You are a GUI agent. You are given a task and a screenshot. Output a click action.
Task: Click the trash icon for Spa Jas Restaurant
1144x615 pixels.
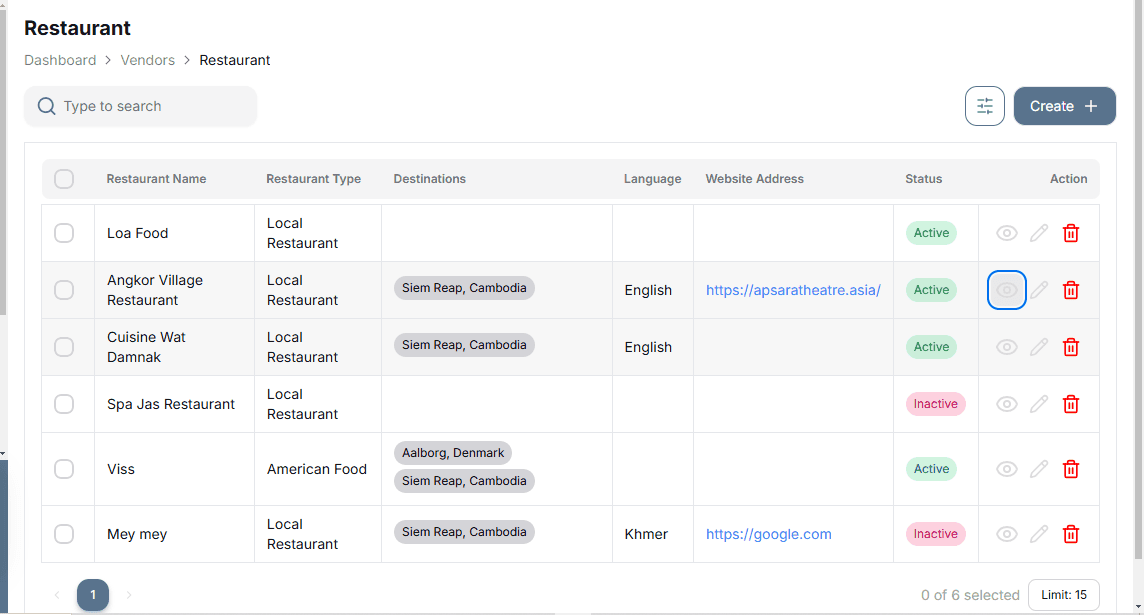(1070, 404)
